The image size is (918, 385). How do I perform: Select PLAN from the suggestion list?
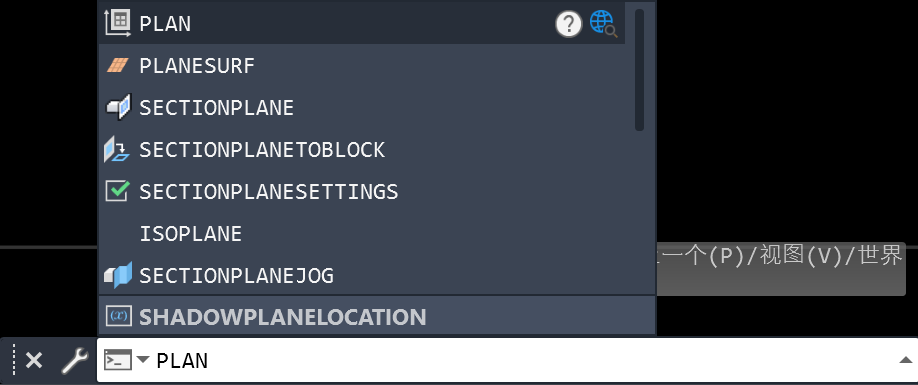362,23
